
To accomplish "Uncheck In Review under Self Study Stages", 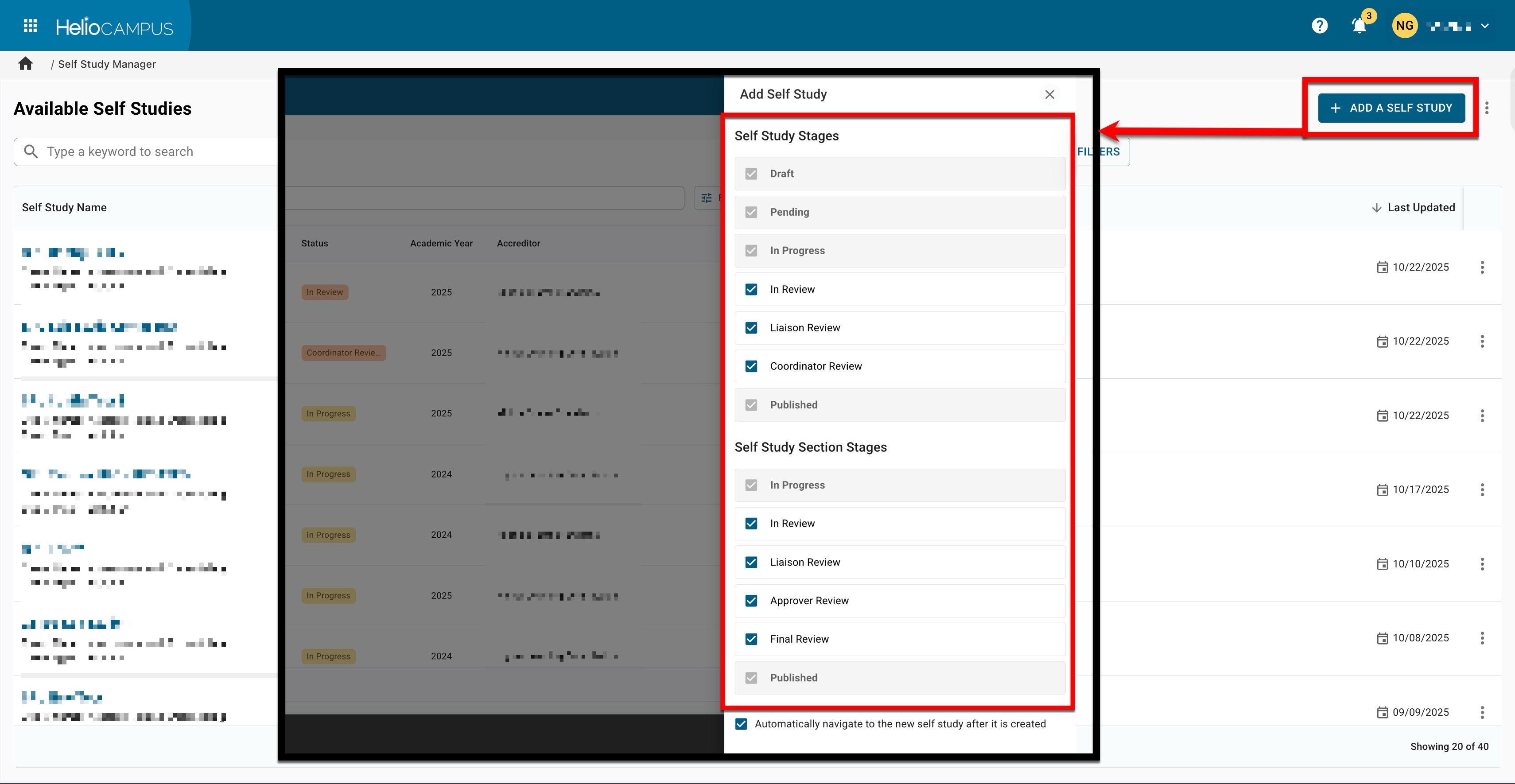I will tap(751, 289).
